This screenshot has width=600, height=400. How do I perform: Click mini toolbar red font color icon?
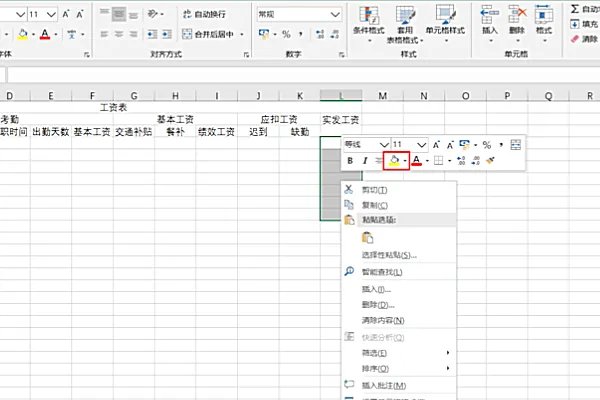pos(417,161)
